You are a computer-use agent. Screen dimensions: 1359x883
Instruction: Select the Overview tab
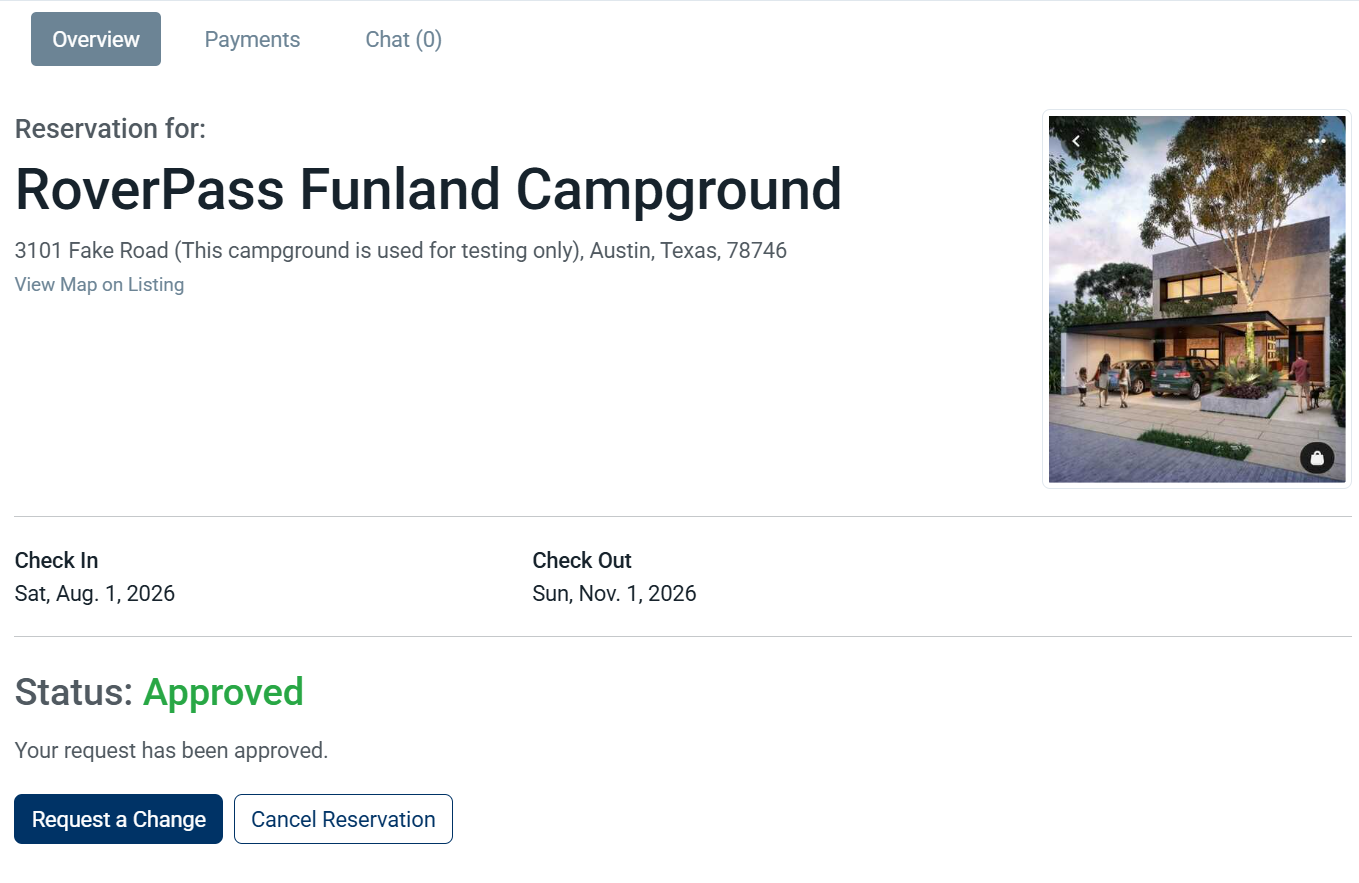[96, 39]
